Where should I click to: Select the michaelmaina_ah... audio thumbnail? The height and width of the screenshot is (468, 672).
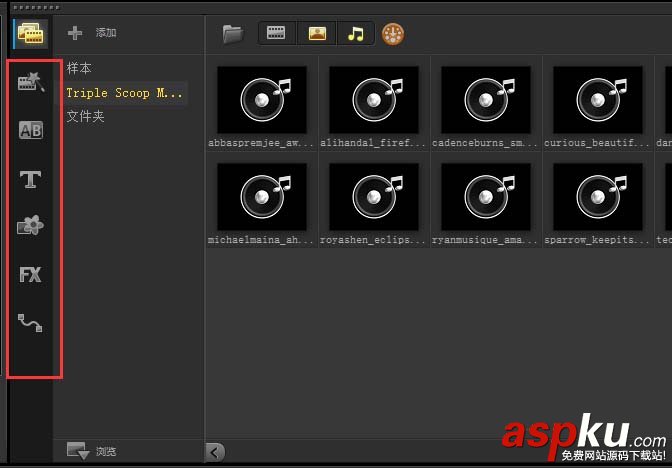pos(262,197)
